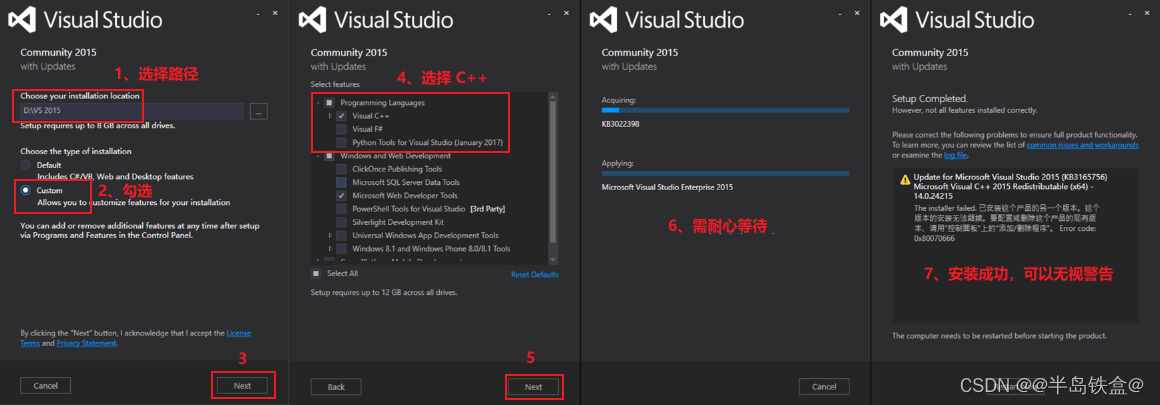Click 'Setup requires up to 8 GB' text
The image size is (1160, 405).
[x=98, y=126]
